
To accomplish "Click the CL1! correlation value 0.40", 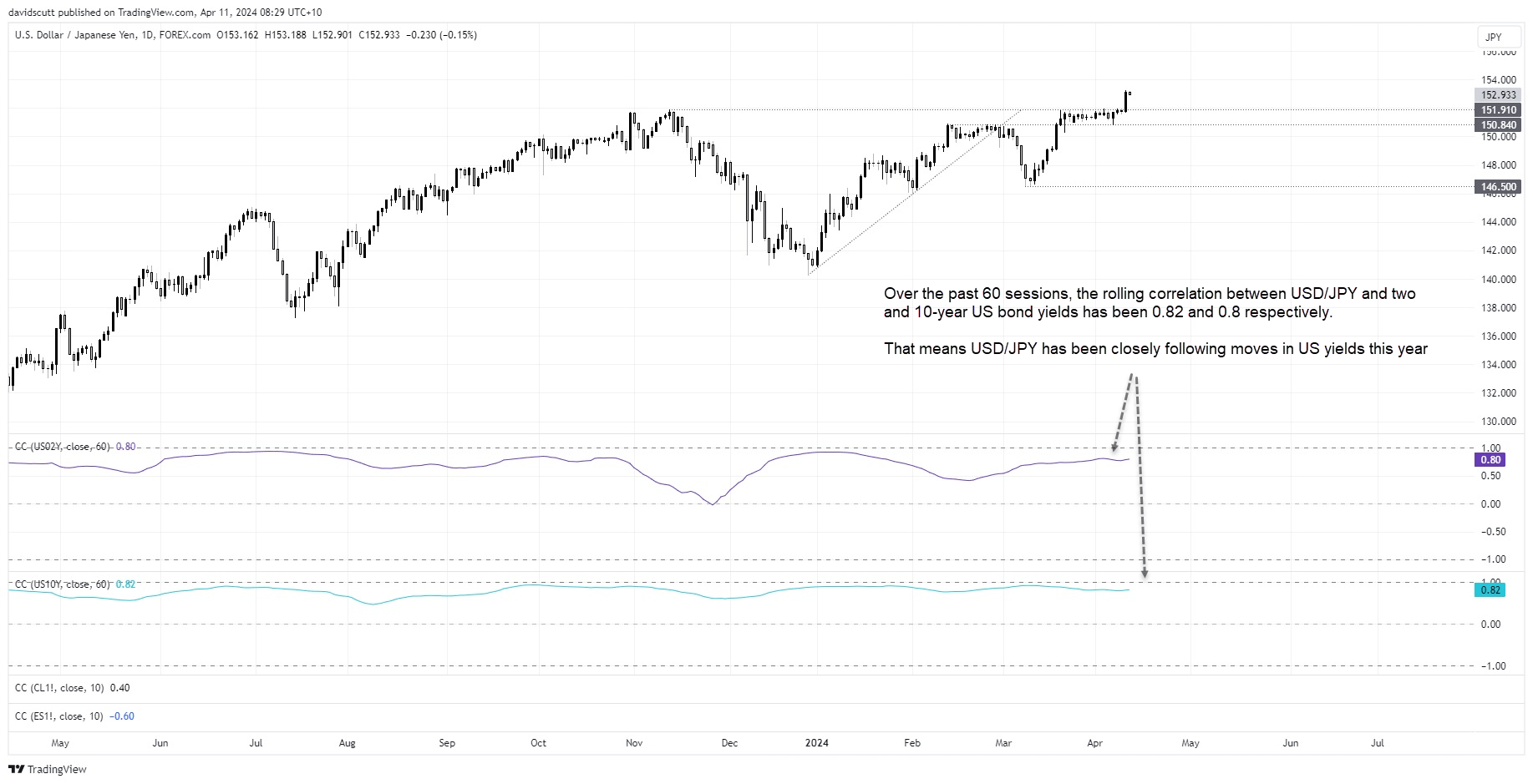I will point(120,688).
